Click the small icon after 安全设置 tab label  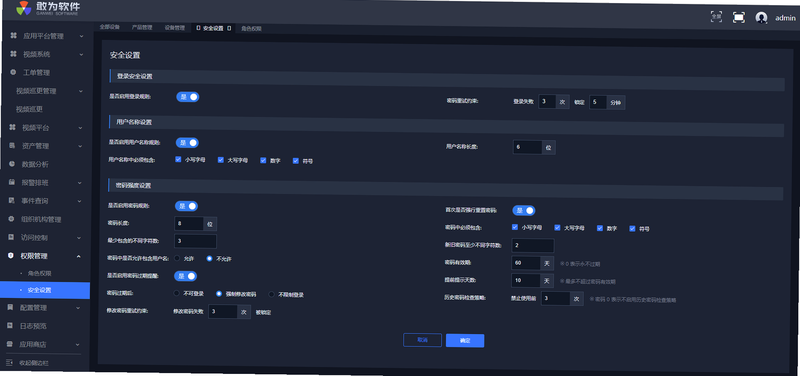pyautogui.click(x=229, y=28)
